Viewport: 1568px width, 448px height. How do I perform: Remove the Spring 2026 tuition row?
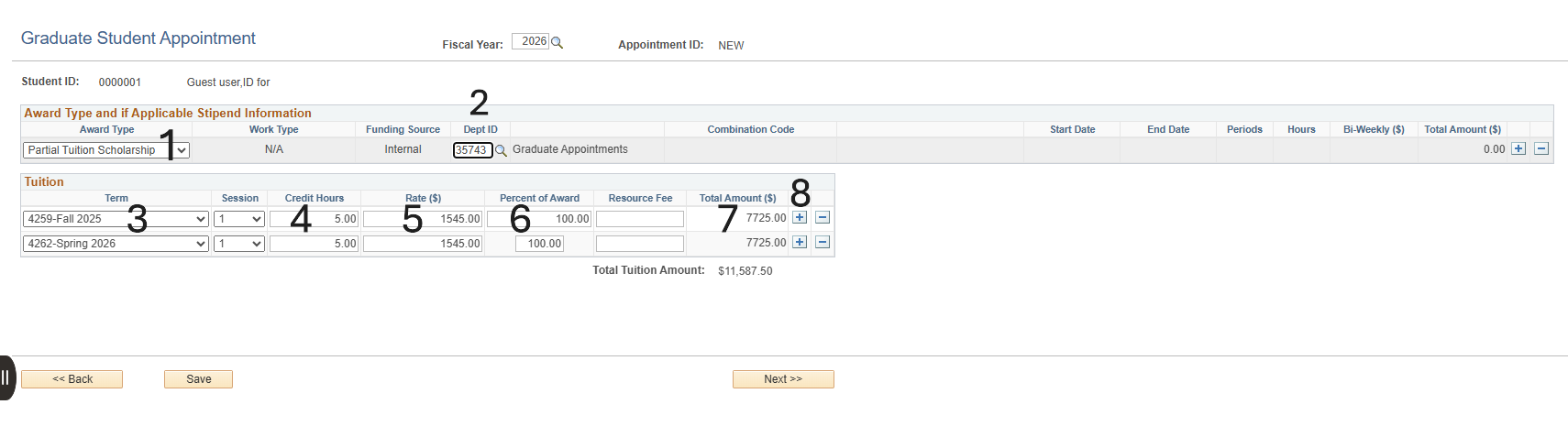(x=823, y=242)
